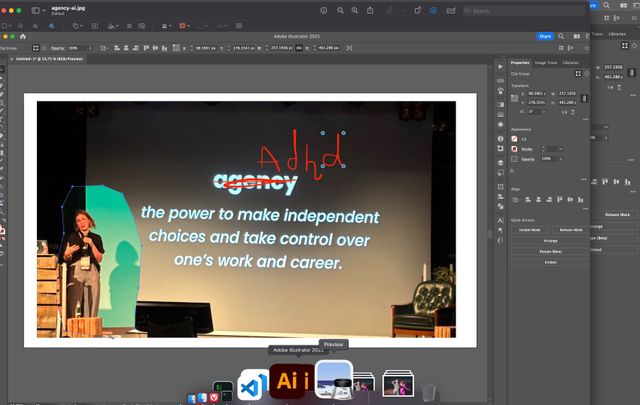Click leftmost horizontal align icon in Properties
The width and height of the screenshot is (640, 405).
(x=528, y=200)
